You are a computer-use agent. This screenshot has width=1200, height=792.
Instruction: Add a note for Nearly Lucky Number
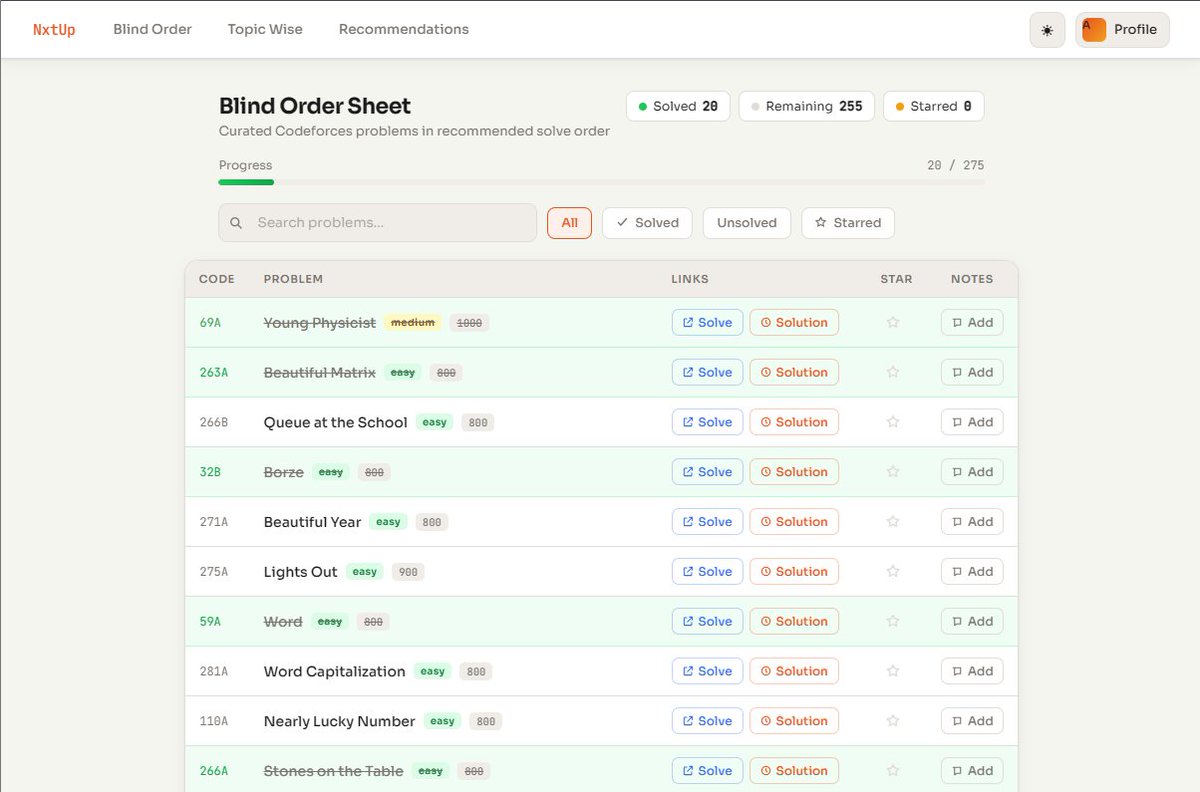click(972, 721)
